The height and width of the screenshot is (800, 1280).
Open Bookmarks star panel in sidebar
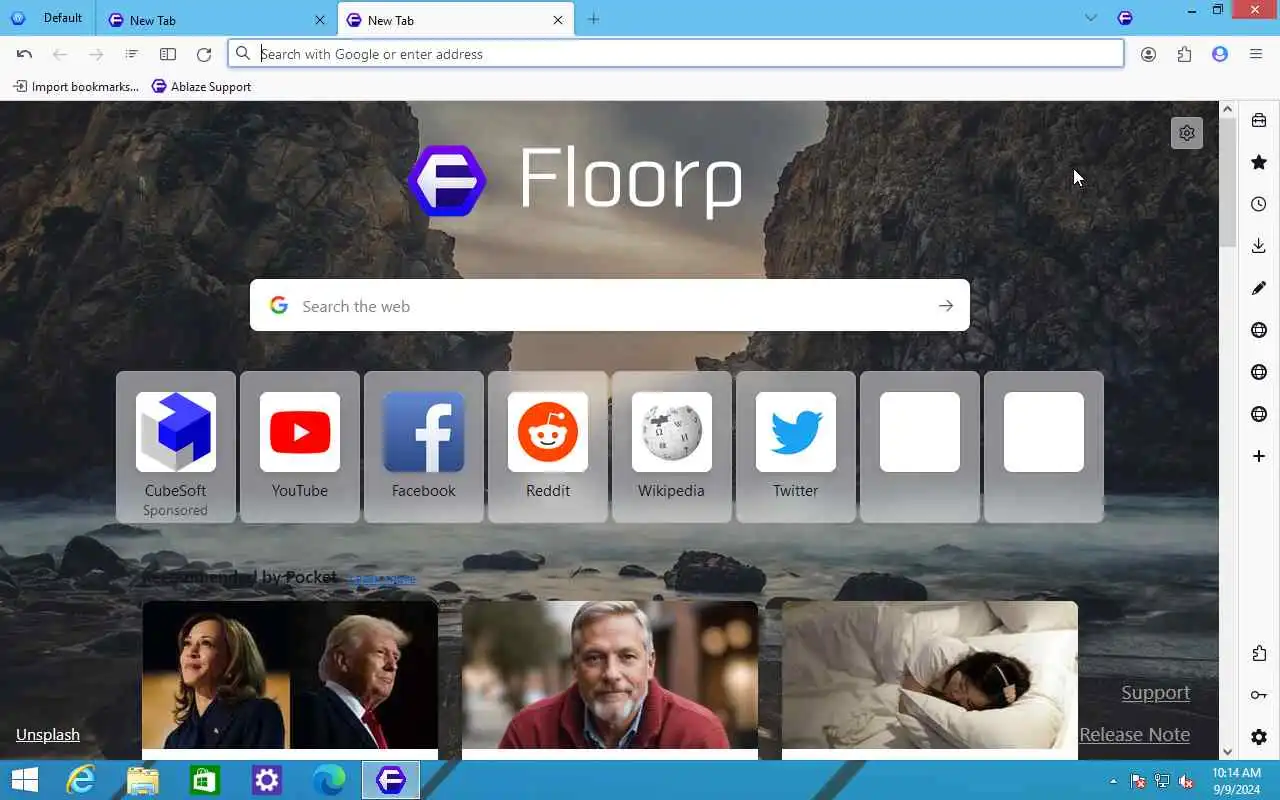(x=1259, y=162)
